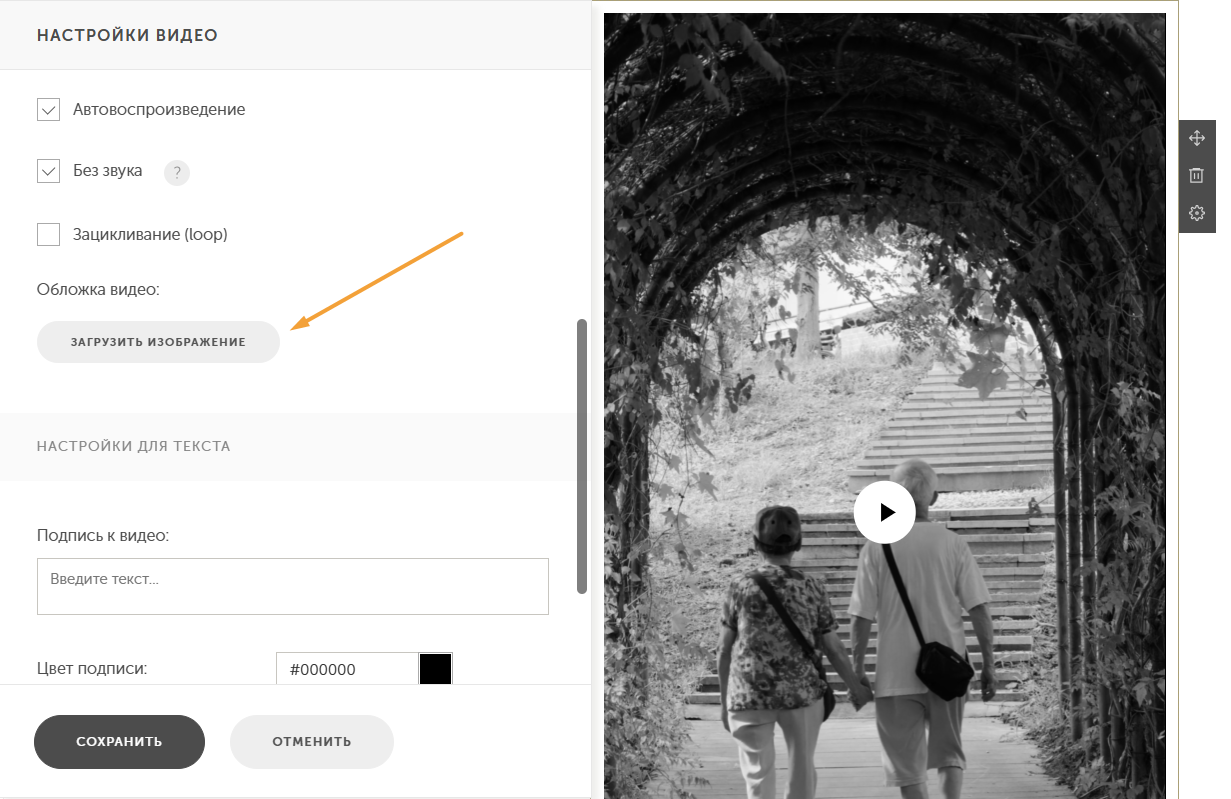Click the Загрузить изображение button

pyautogui.click(x=158, y=342)
